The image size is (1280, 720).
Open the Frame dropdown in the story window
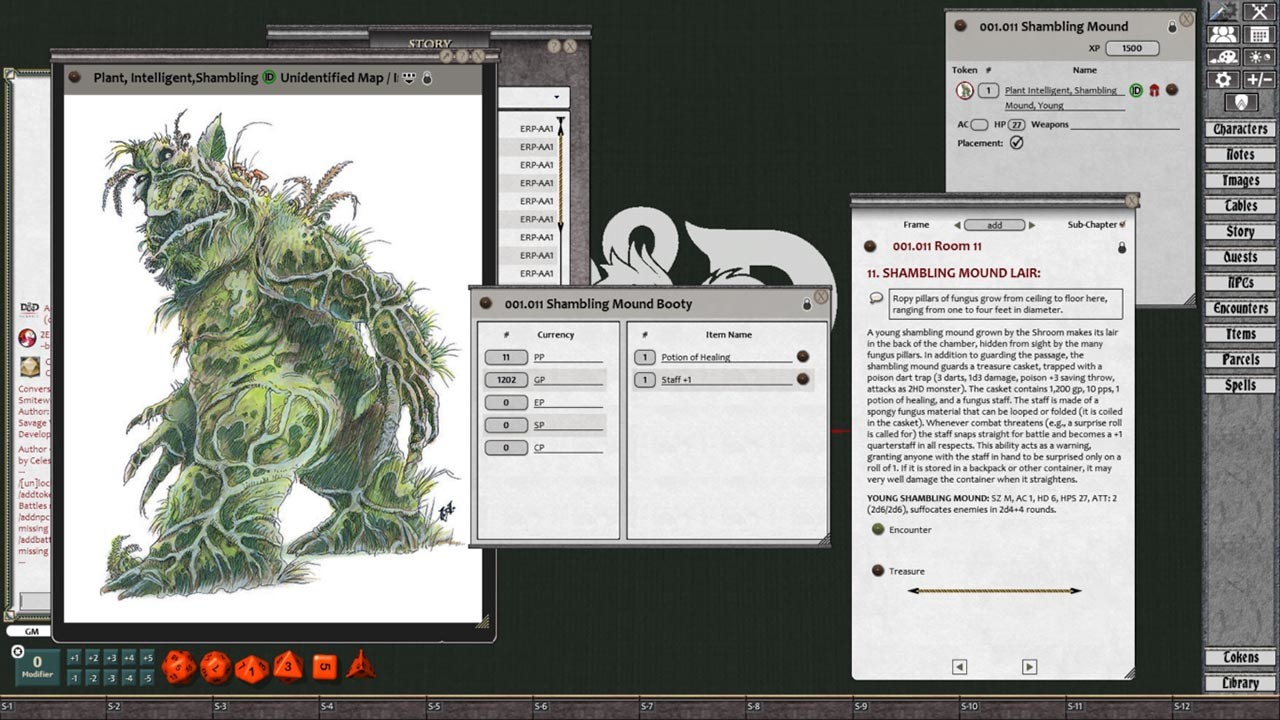coord(994,225)
